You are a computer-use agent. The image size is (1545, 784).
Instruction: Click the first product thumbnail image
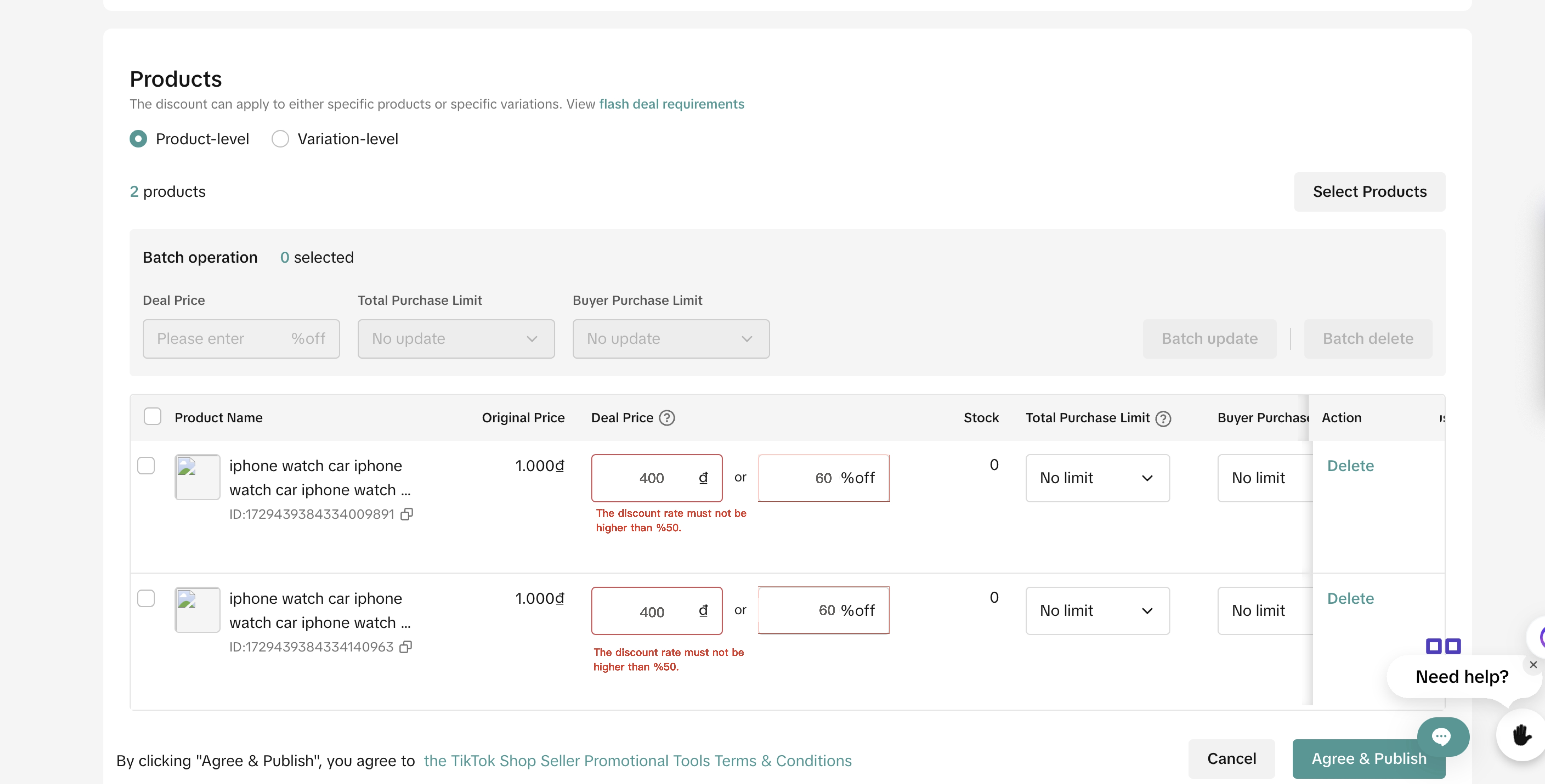197,477
